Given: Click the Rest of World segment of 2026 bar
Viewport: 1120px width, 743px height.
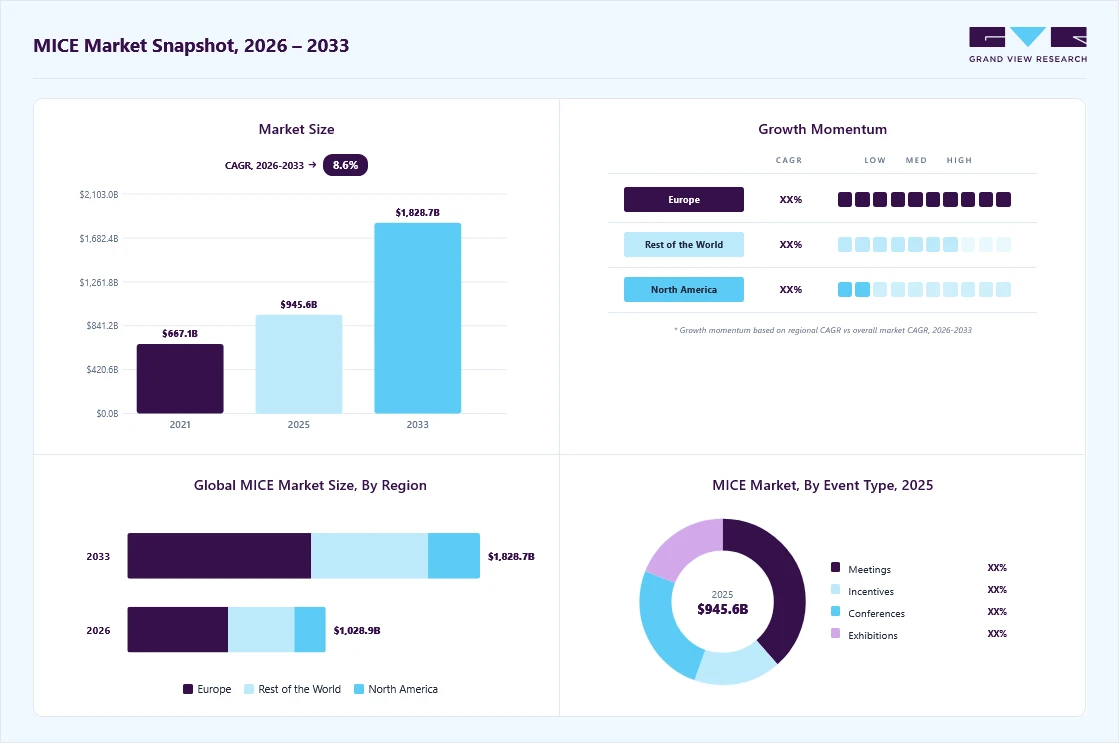Looking at the screenshot, I should (261, 629).
